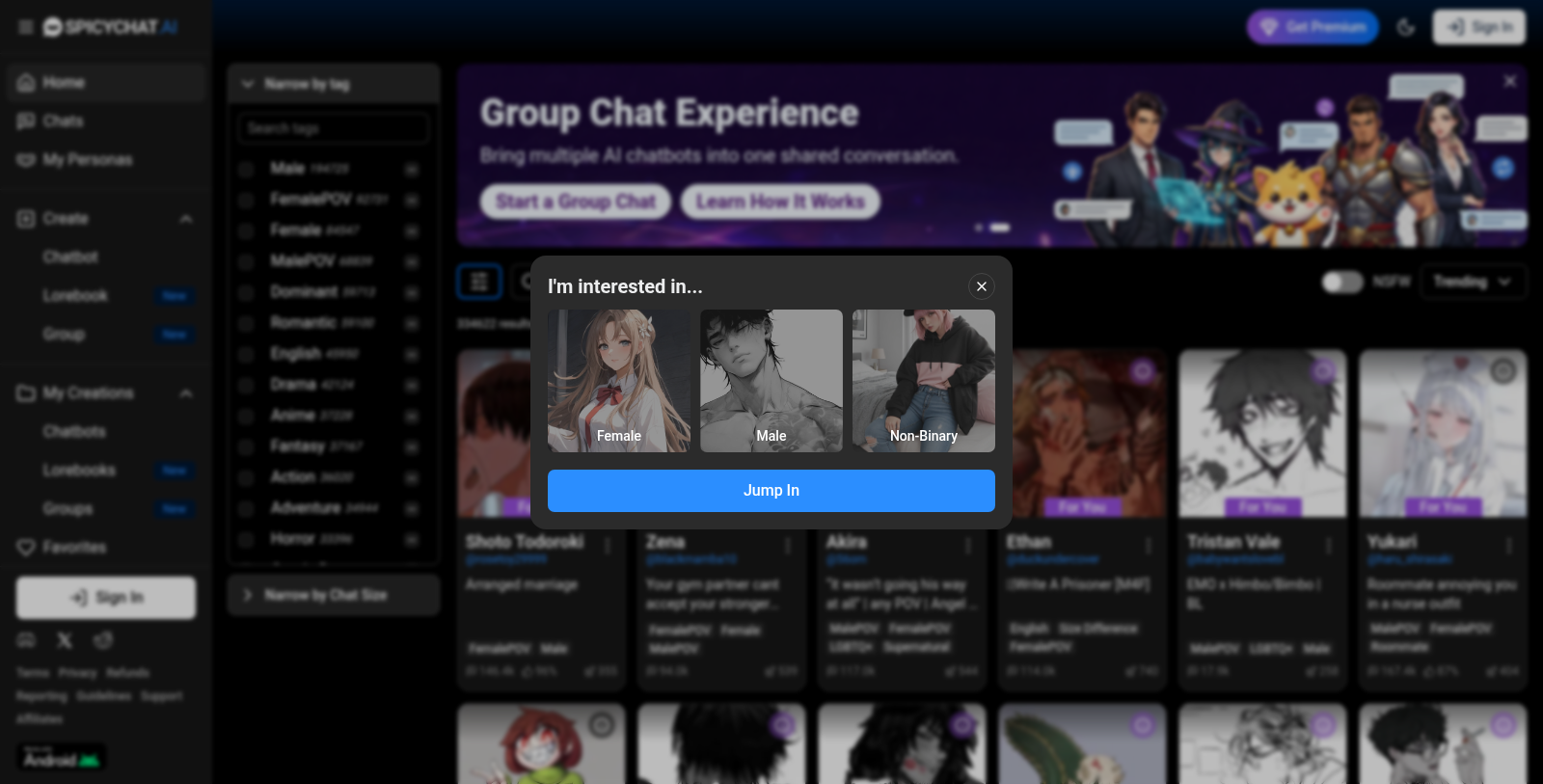This screenshot has width=1543, height=784.
Task: Check the Dominant tag checkbox
Action: 246,292
